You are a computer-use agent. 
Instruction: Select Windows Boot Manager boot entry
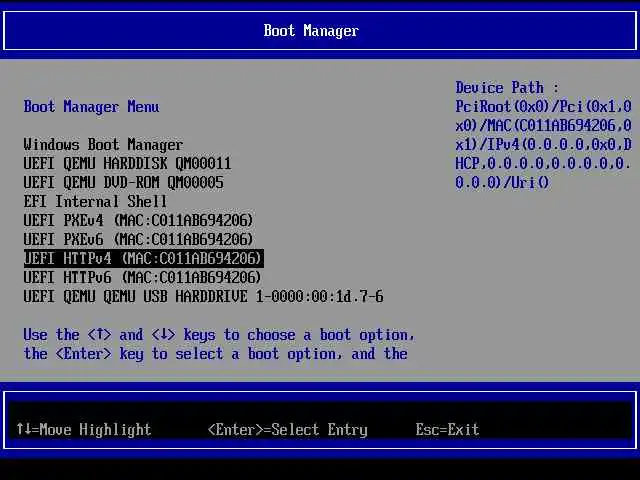pyautogui.click(x=103, y=144)
